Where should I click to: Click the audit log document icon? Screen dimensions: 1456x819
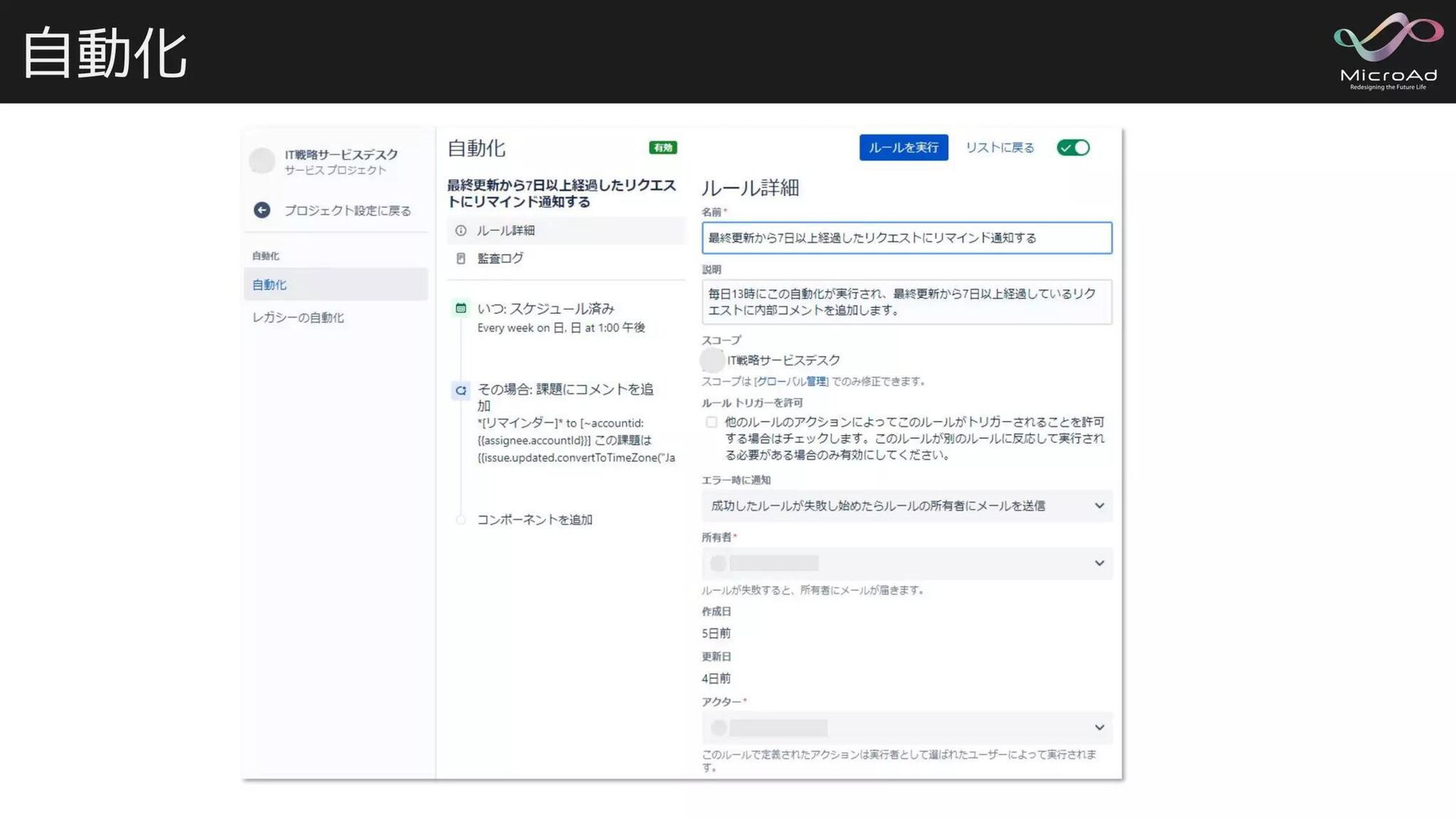pos(460,259)
